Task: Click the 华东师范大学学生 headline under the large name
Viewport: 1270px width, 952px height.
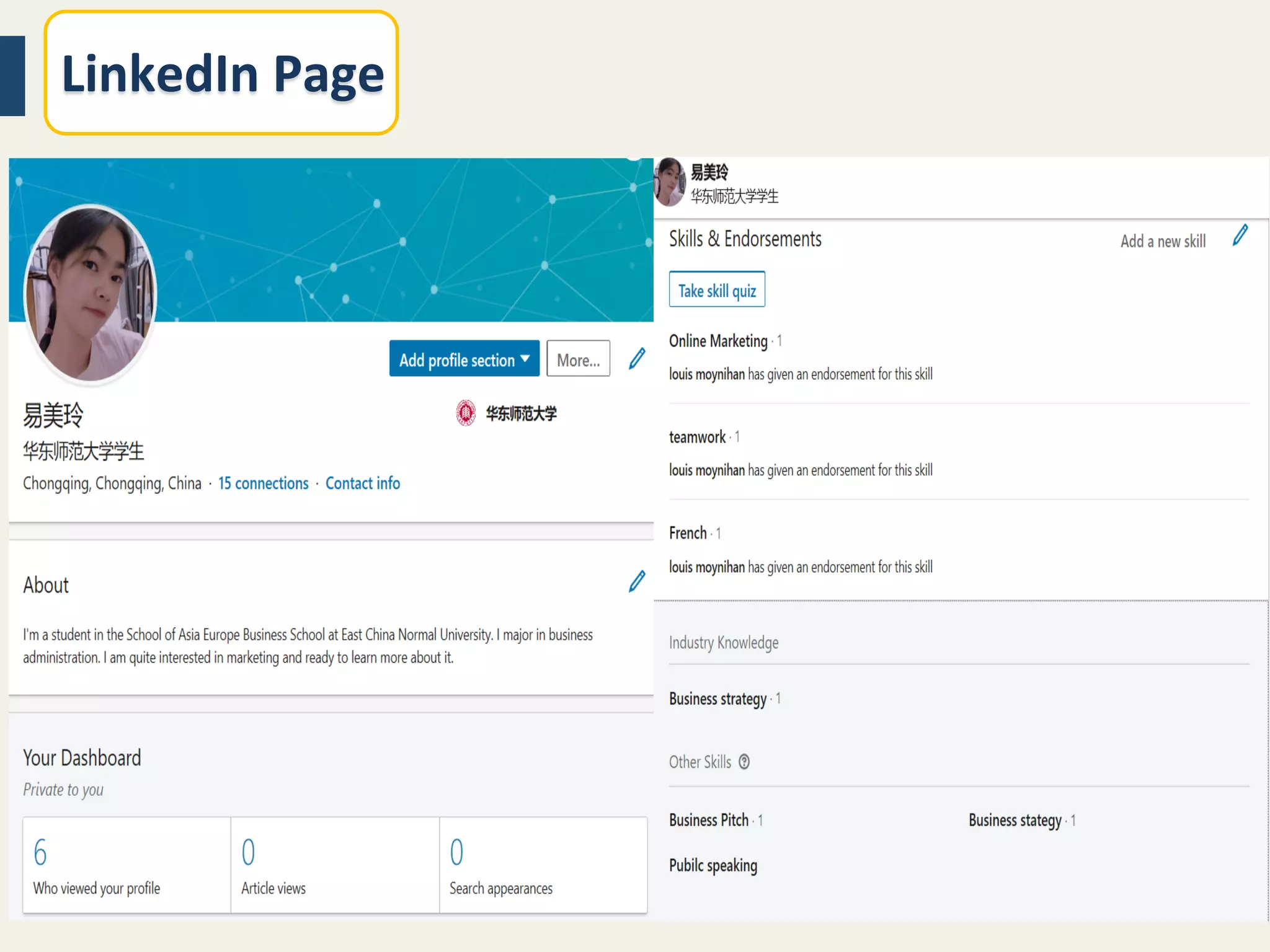Action: pyautogui.click(x=84, y=451)
